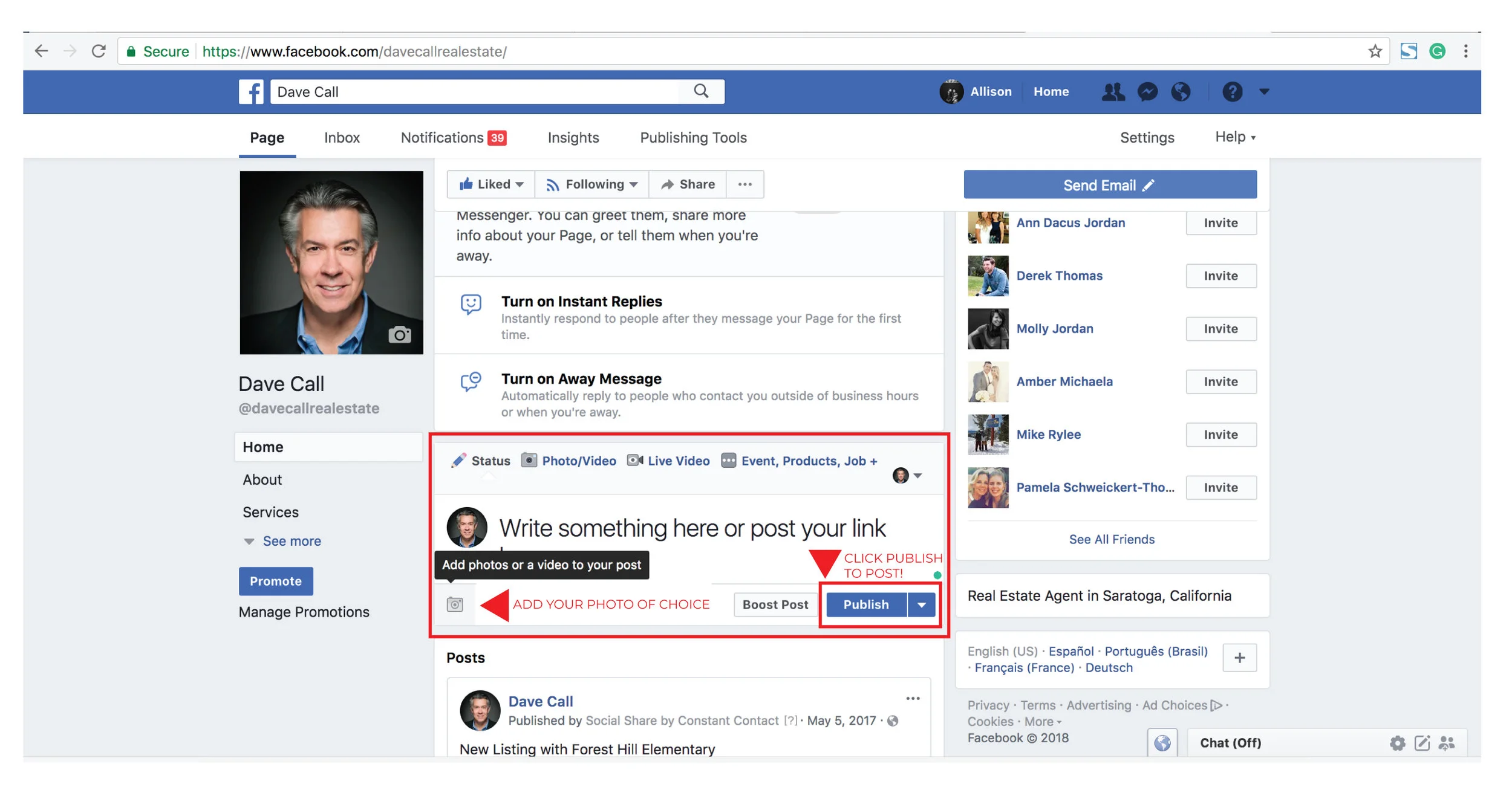The height and width of the screenshot is (790, 1512).
Task: Select About in left sidebar
Action: click(262, 480)
